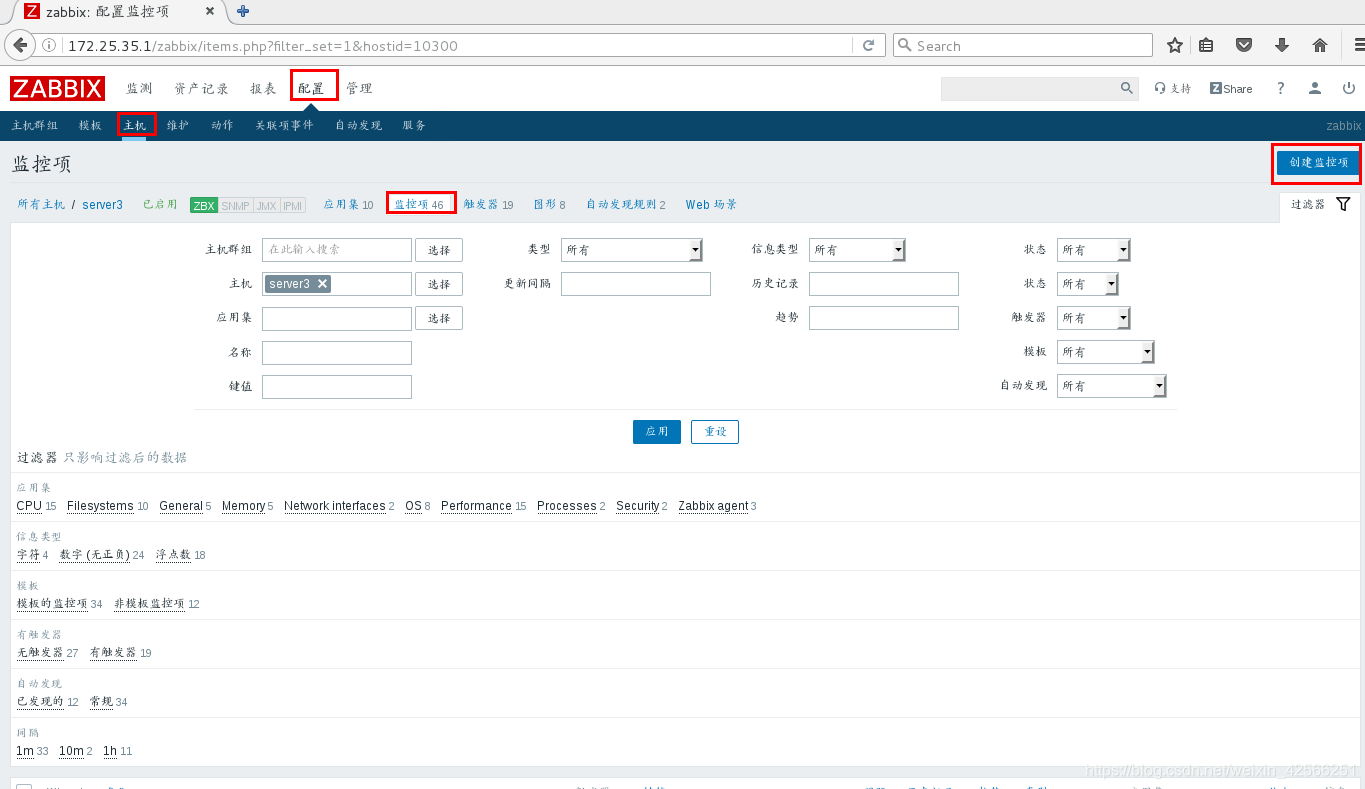1365x789 pixels.
Task: Click the 重设 filter button
Action: 715,432
